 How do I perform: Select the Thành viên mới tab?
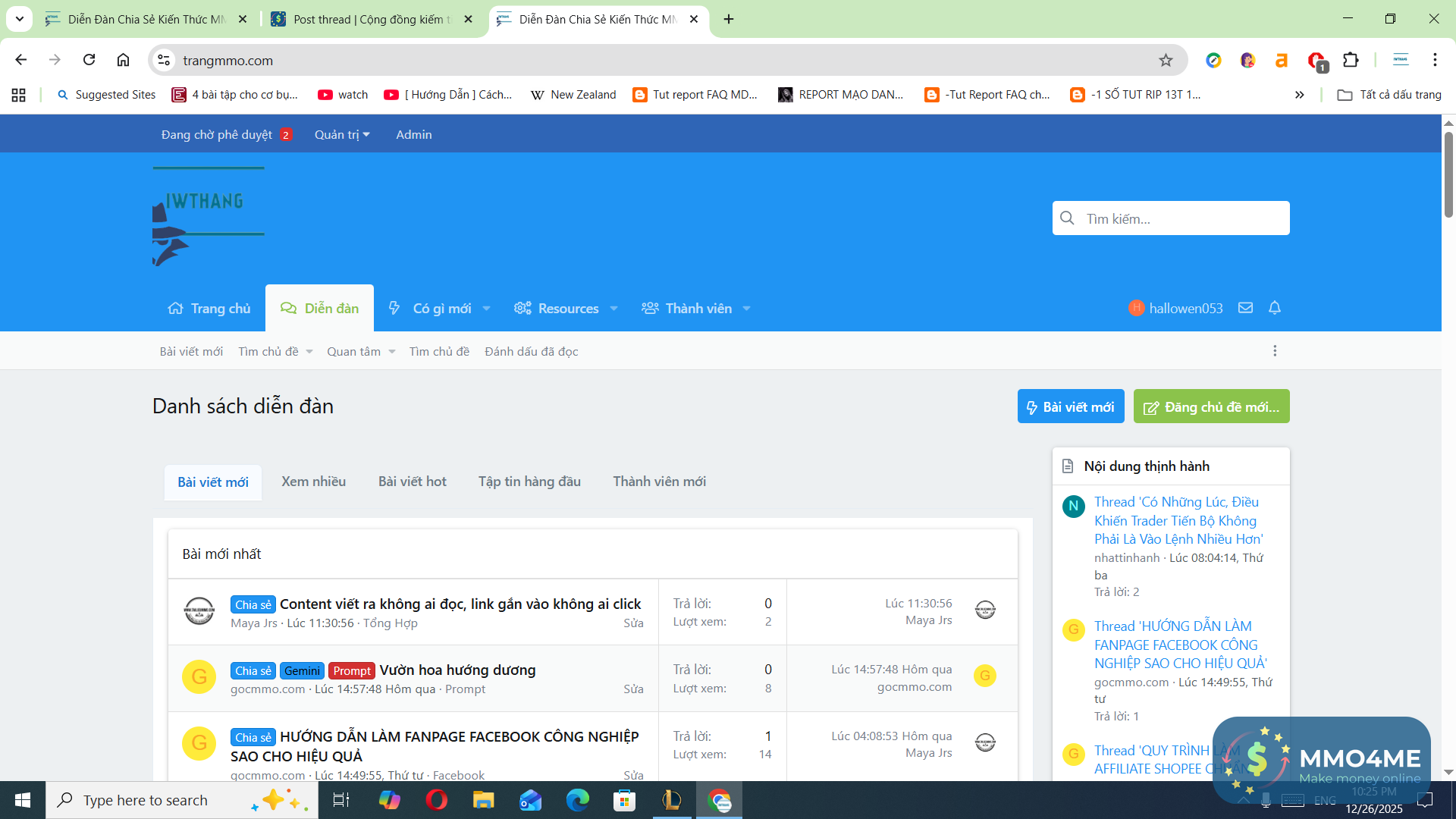pyautogui.click(x=659, y=482)
